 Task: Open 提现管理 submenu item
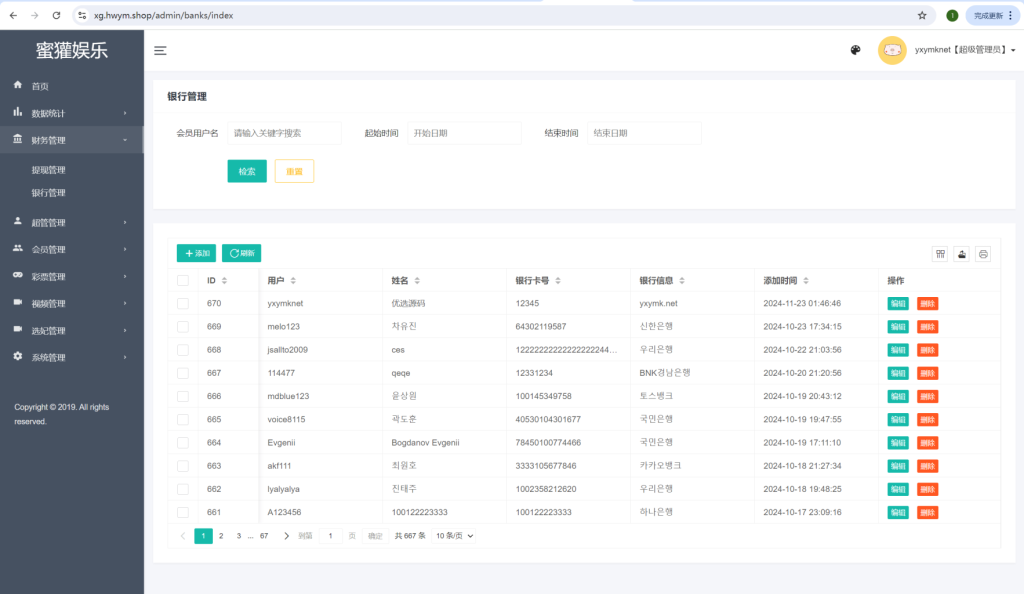pos(48,170)
